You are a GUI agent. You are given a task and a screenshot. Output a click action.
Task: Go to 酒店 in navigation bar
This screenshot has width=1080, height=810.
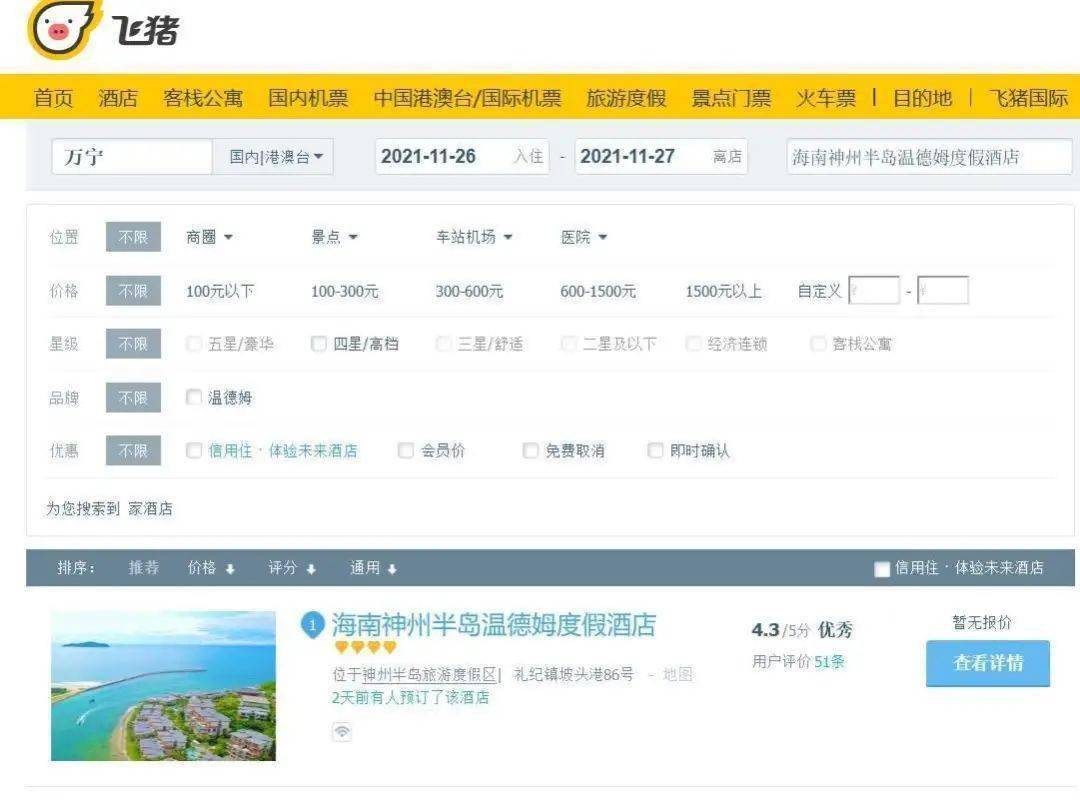[118, 98]
